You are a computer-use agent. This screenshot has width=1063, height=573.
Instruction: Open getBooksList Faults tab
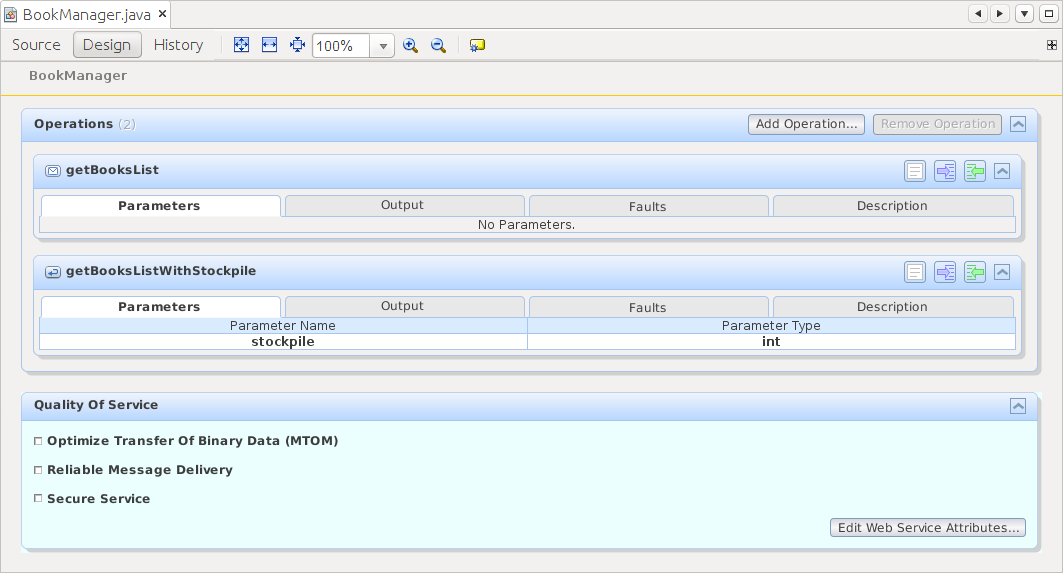649,205
